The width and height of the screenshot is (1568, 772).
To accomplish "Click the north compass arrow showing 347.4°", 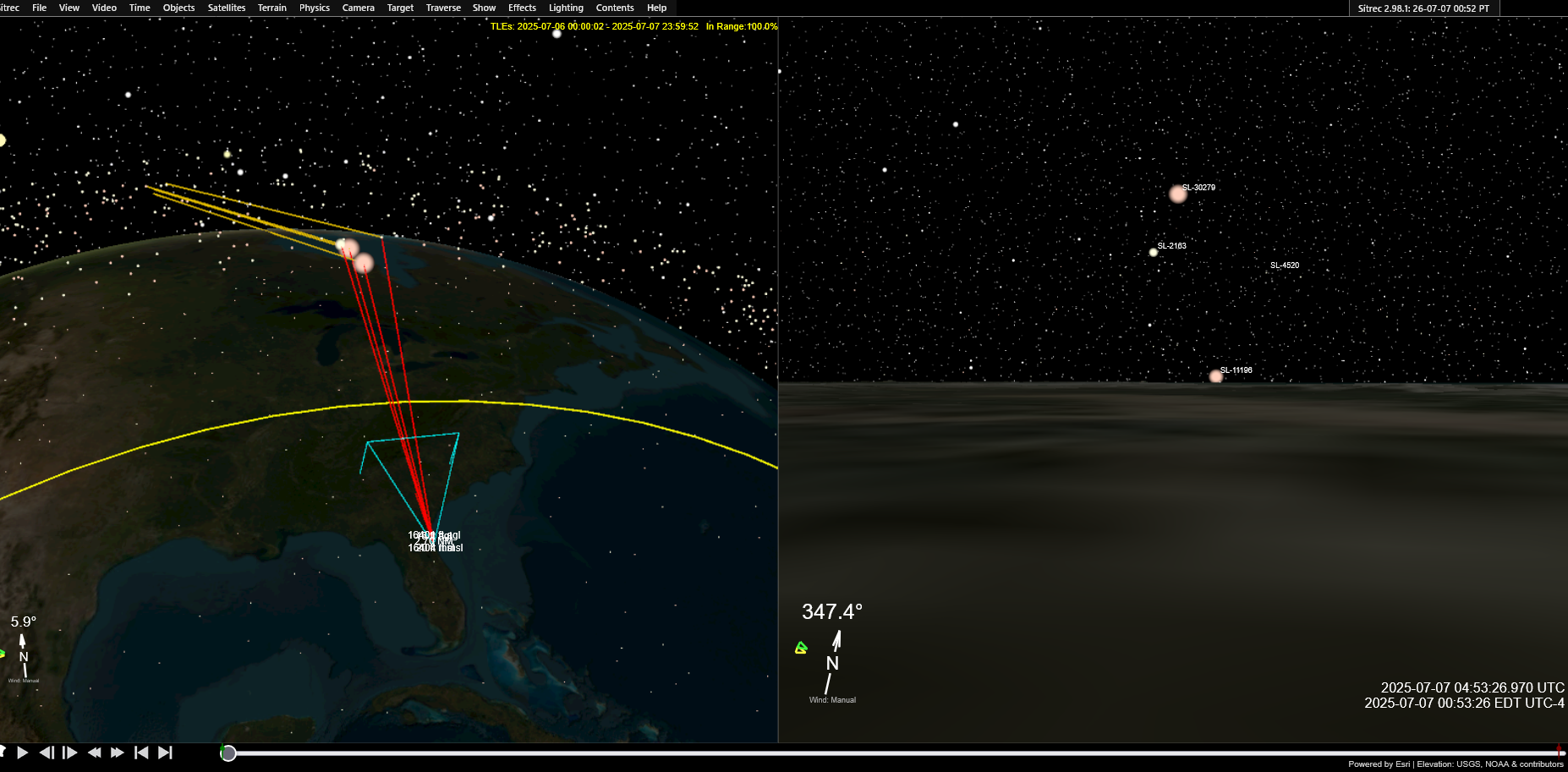I will click(x=832, y=662).
